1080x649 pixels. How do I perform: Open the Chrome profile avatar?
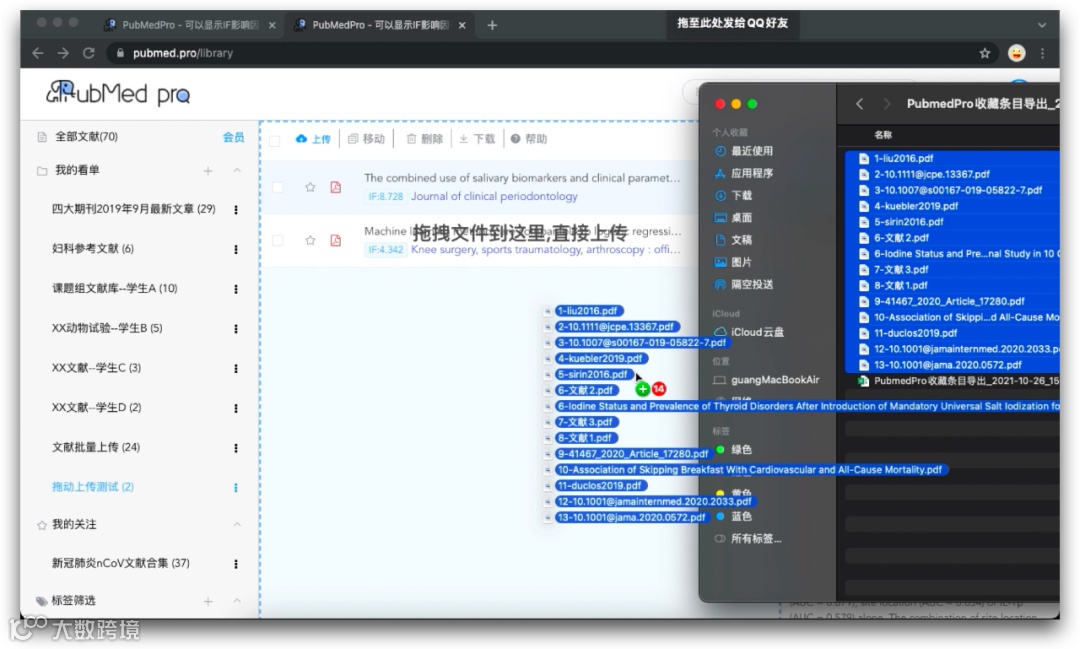pyautogui.click(x=1016, y=53)
